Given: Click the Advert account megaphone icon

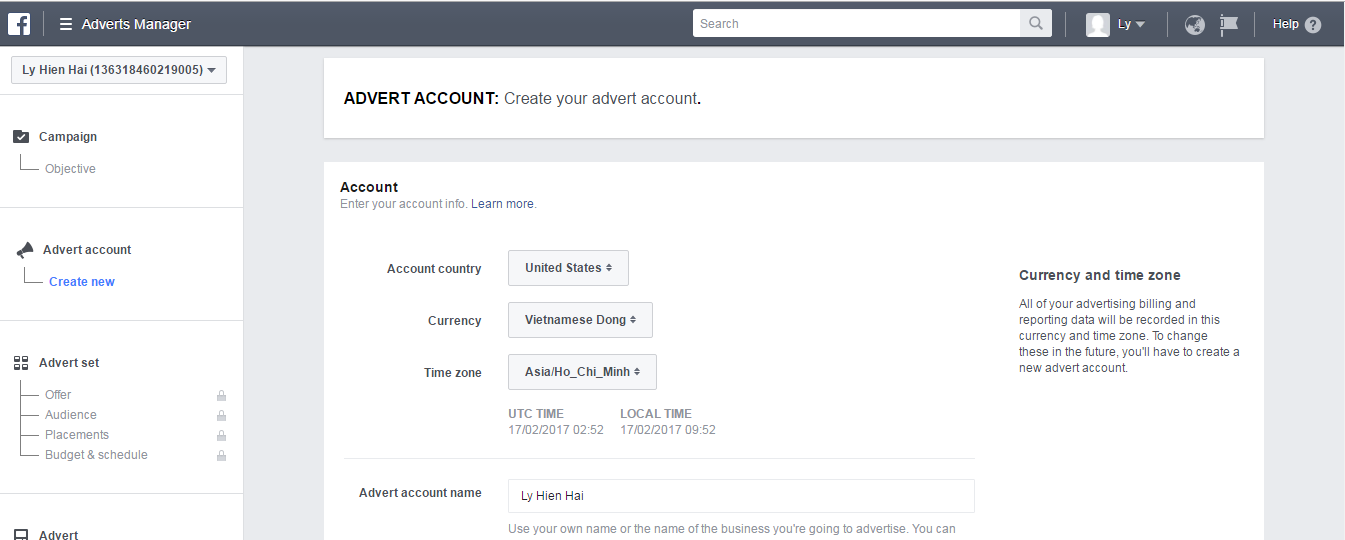Looking at the screenshot, I should 25,250.
